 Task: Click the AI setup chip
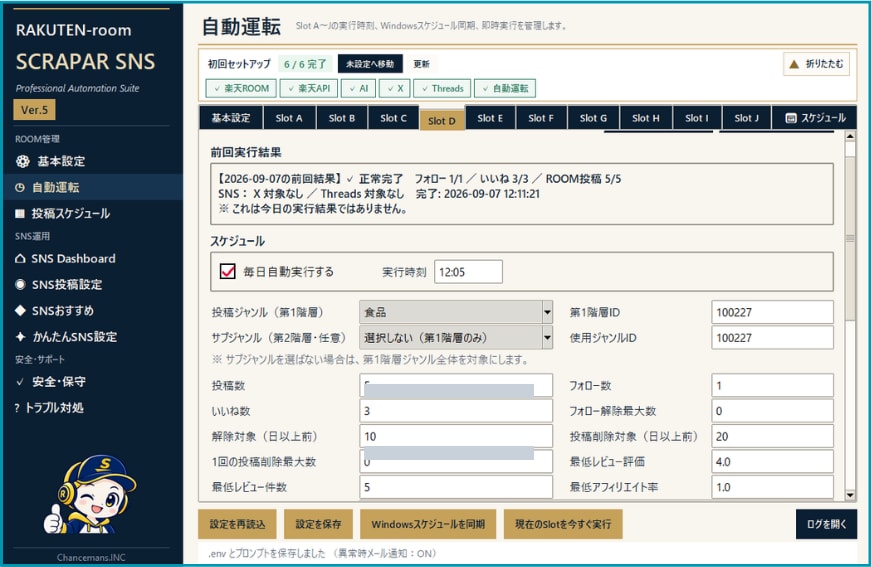(x=359, y=88)
